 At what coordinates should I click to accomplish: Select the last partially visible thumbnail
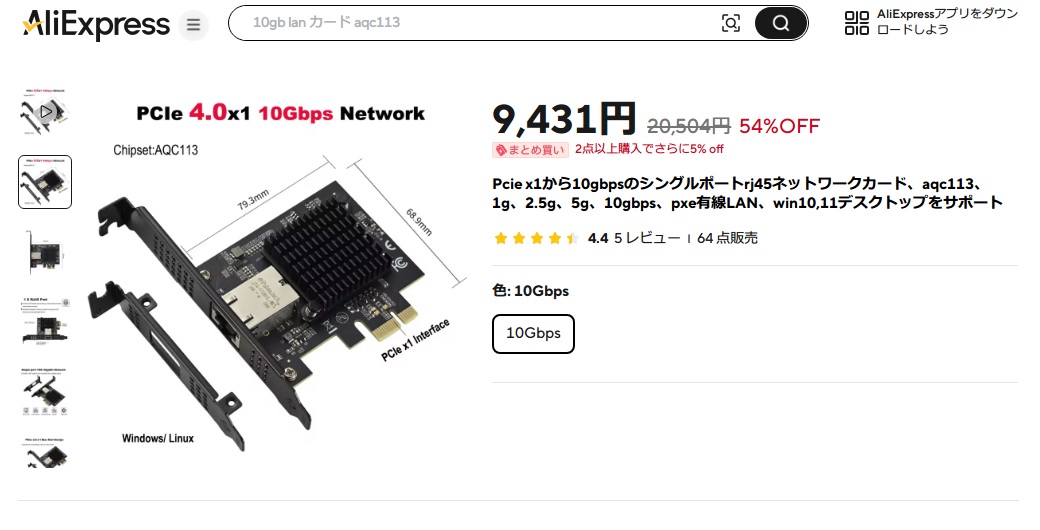pyautogui.click(x=45, y=452)
